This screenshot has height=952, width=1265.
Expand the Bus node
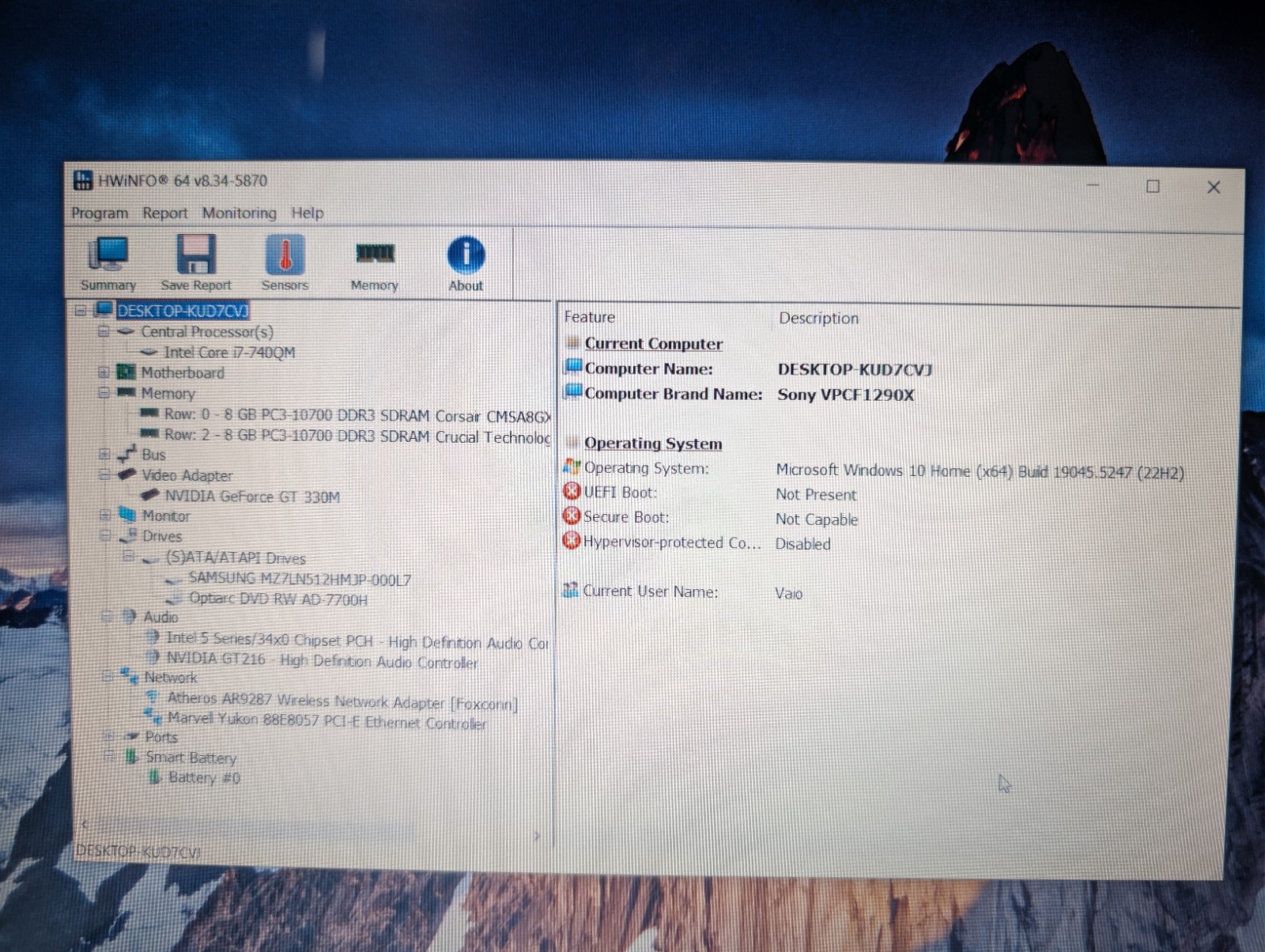click(104, 454)
